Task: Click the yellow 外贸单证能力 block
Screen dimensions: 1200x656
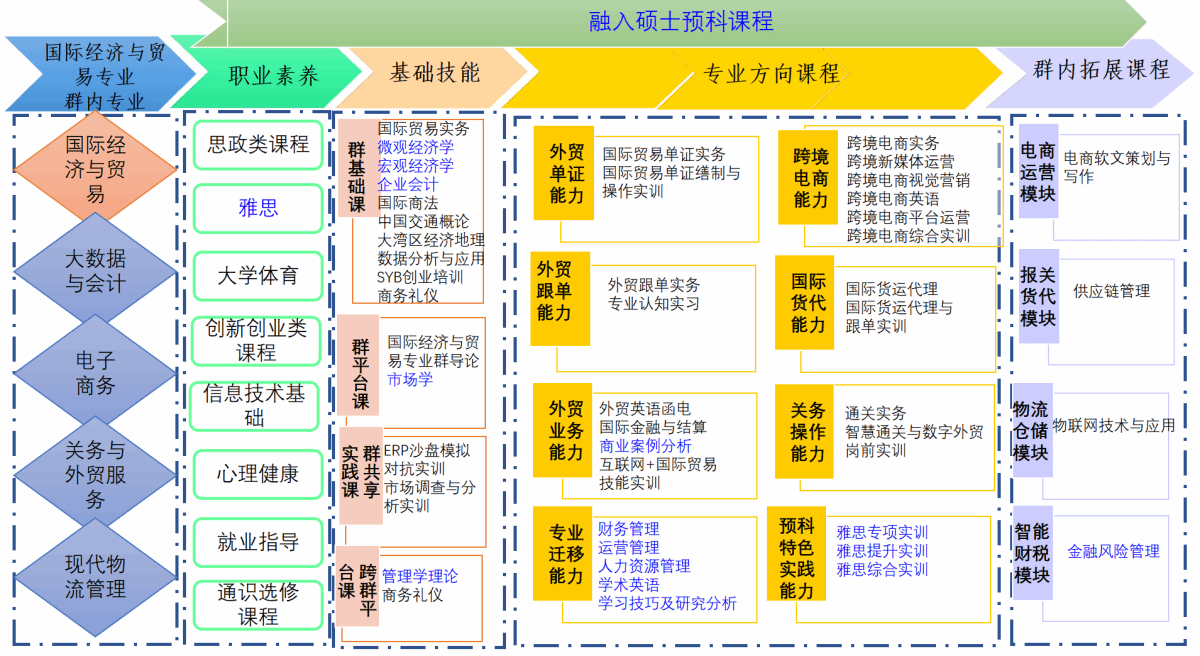Action: pos(565,172)
